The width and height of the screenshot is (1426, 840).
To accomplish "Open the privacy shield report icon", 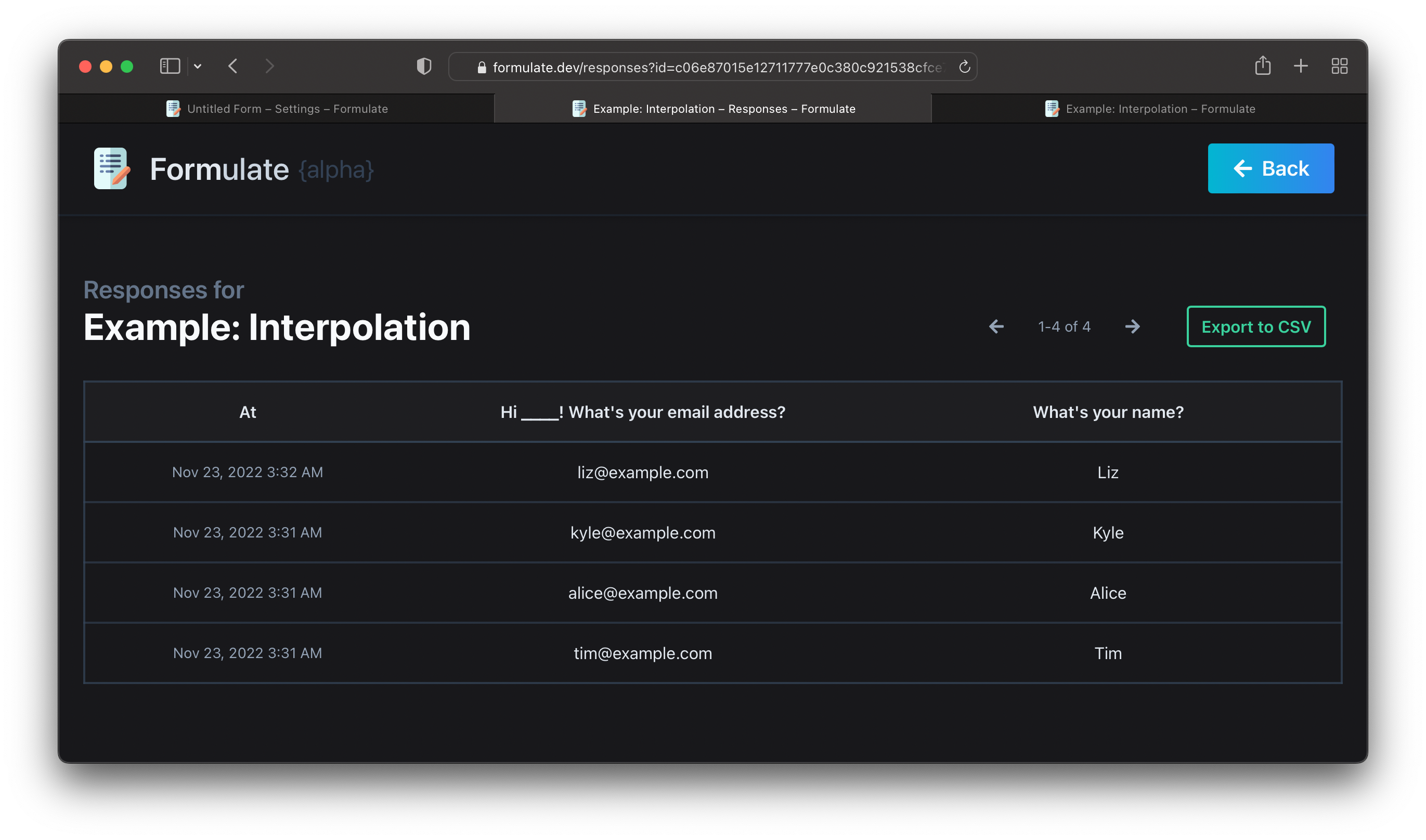I will pyautogui.click(x=424, y=66).
